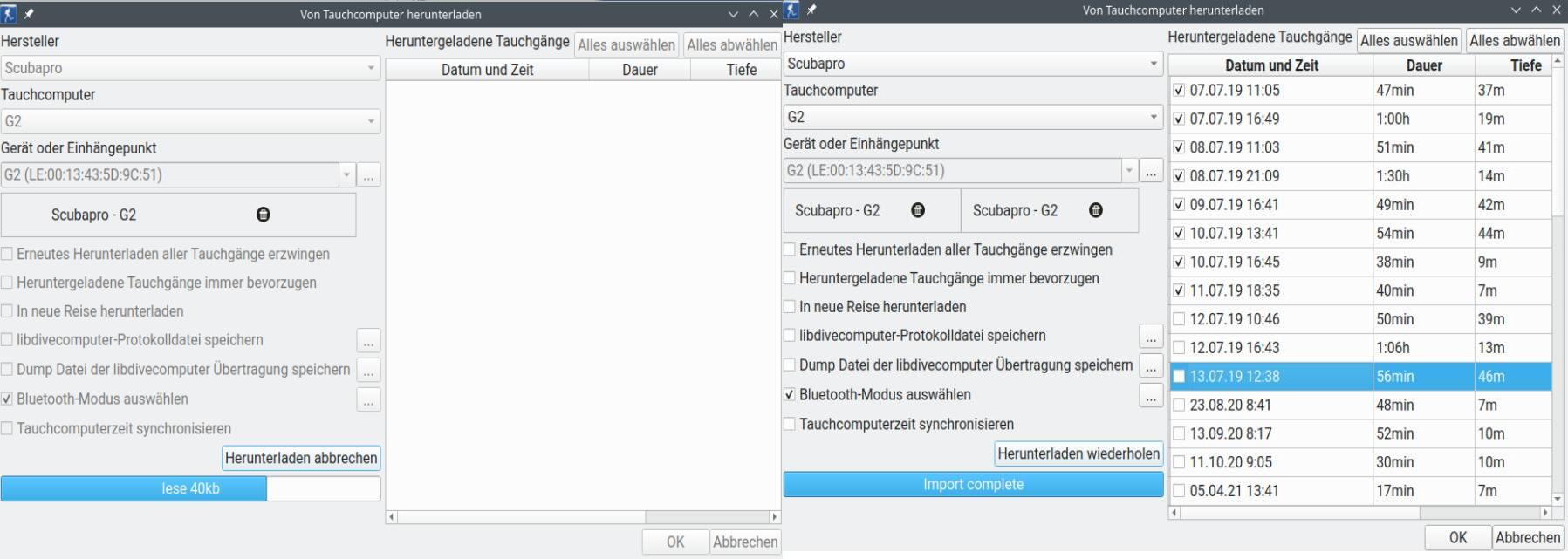Click the pin icon in left window title bar

(29, 13)
